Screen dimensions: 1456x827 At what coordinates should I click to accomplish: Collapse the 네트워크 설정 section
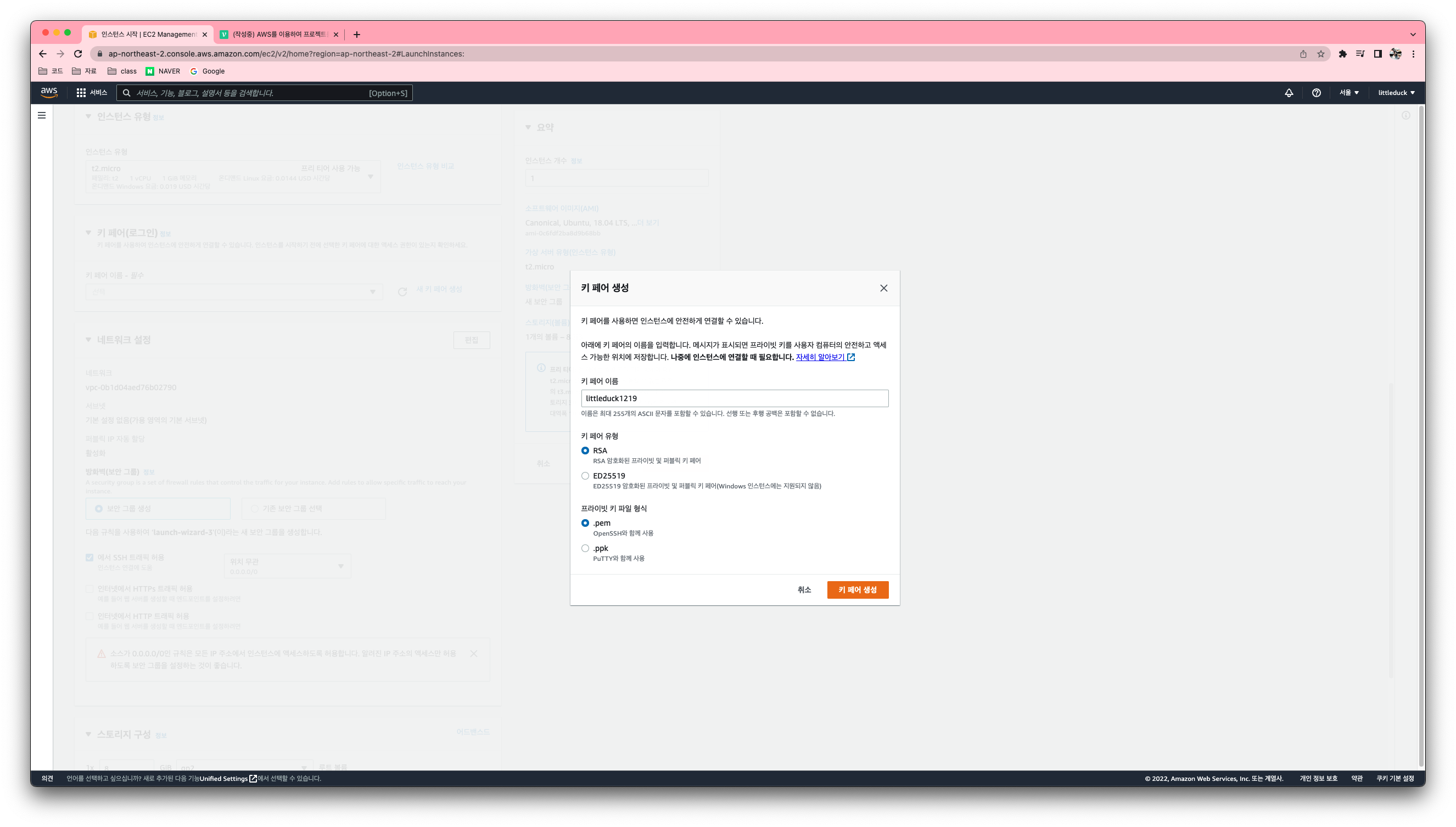point(88,340)
